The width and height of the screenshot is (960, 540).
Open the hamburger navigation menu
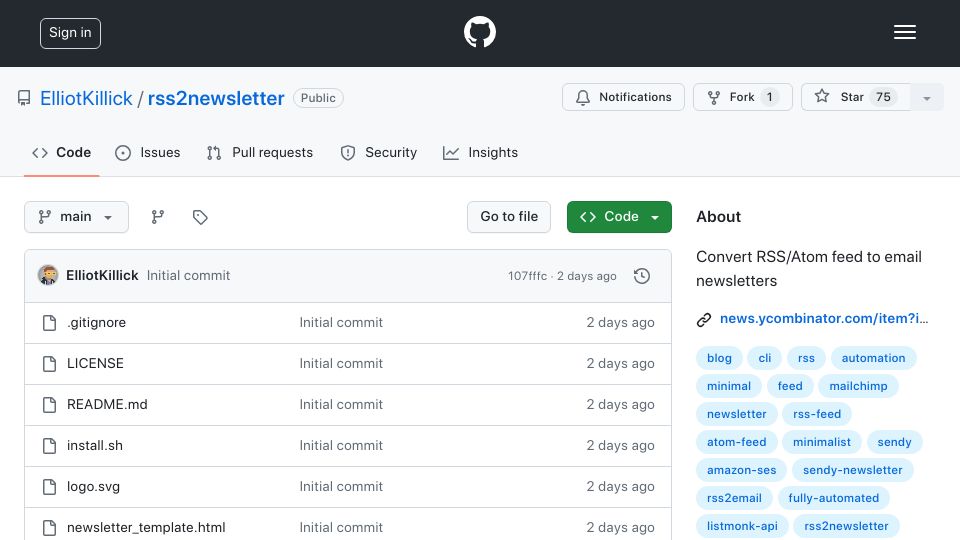tap(904, 32)
